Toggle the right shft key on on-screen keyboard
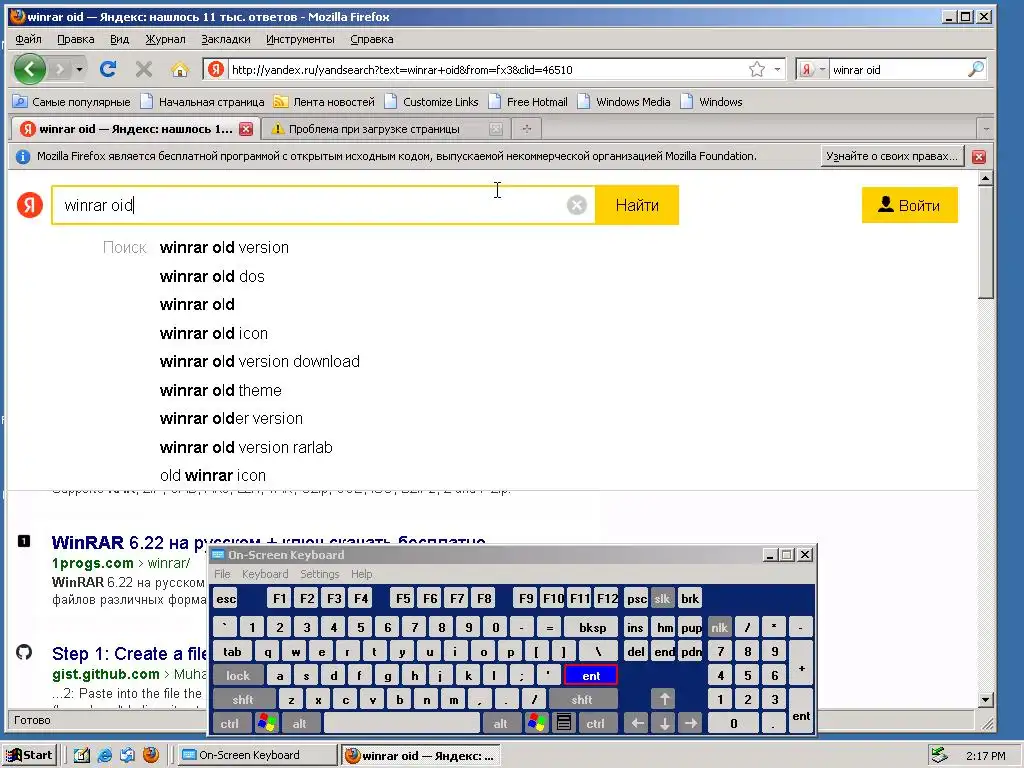 click(x=582, y=699)
